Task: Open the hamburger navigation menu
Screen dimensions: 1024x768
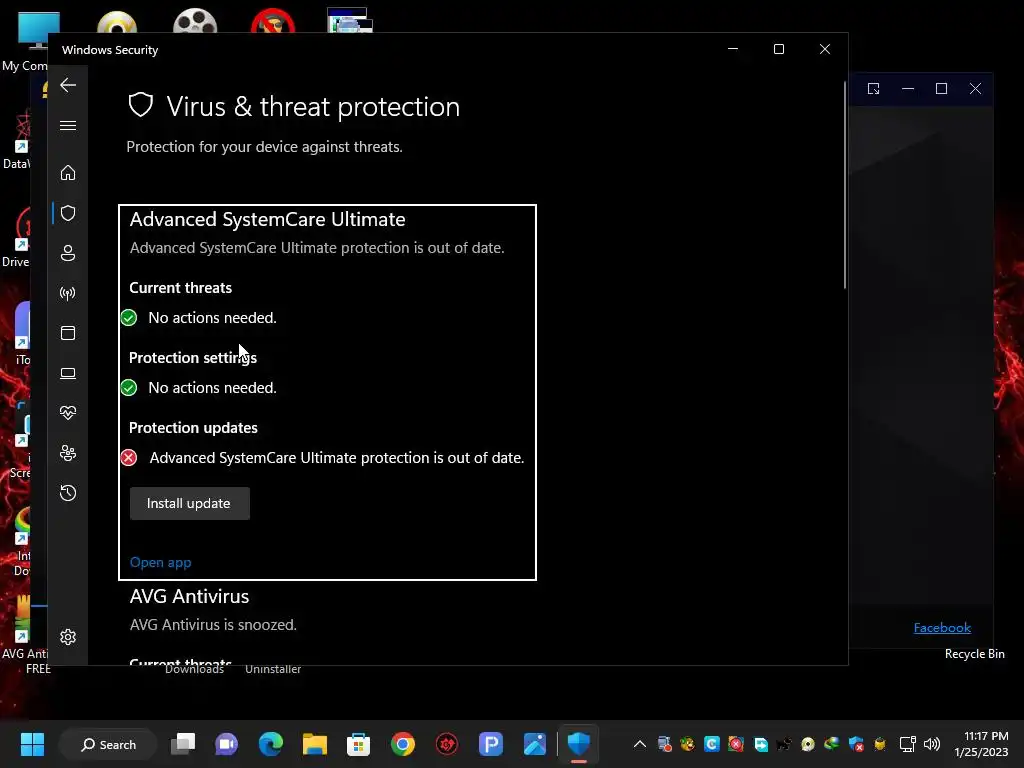Action: click(68, 125)
